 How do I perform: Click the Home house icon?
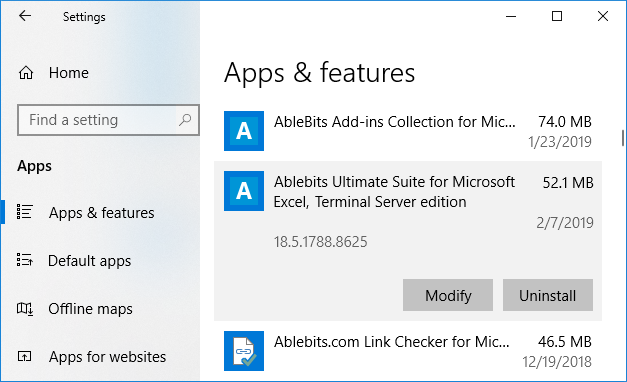click(x=26, y=73)
